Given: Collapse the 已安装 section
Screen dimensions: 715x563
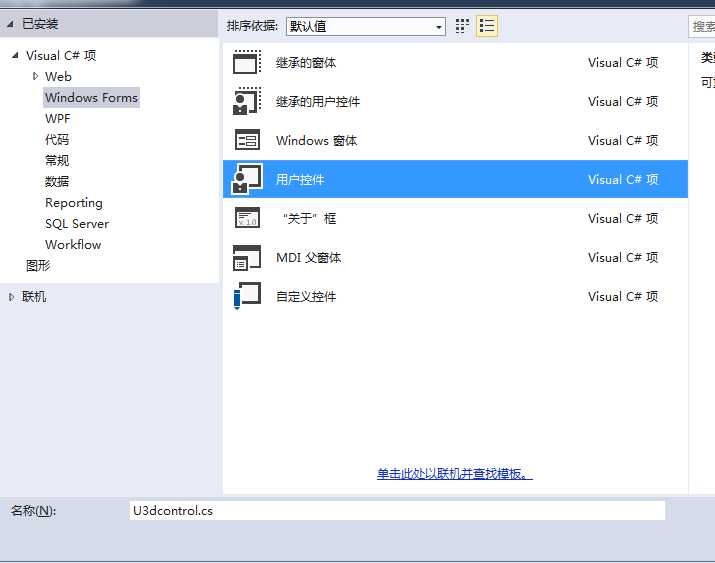Looking at the screenshot, I should click(x=11, y=24).
